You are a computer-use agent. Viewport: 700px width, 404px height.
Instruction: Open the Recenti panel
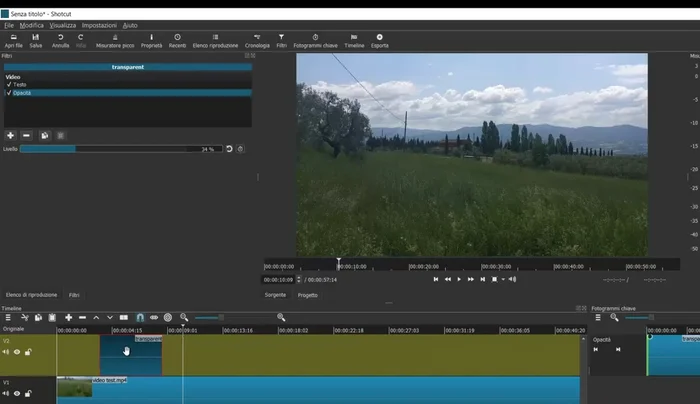177,41
